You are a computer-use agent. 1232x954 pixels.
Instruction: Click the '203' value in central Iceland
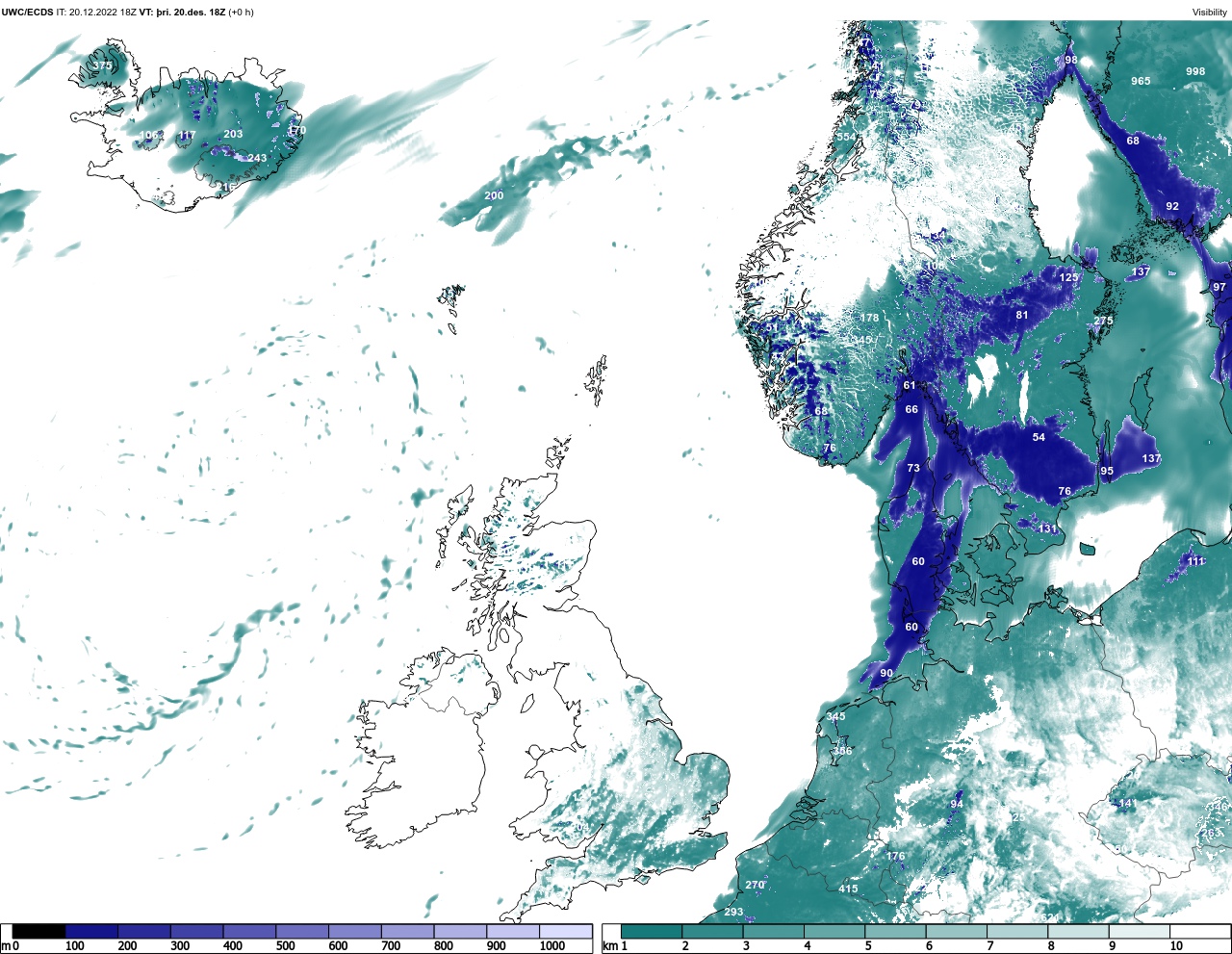(x=233, y=135)
